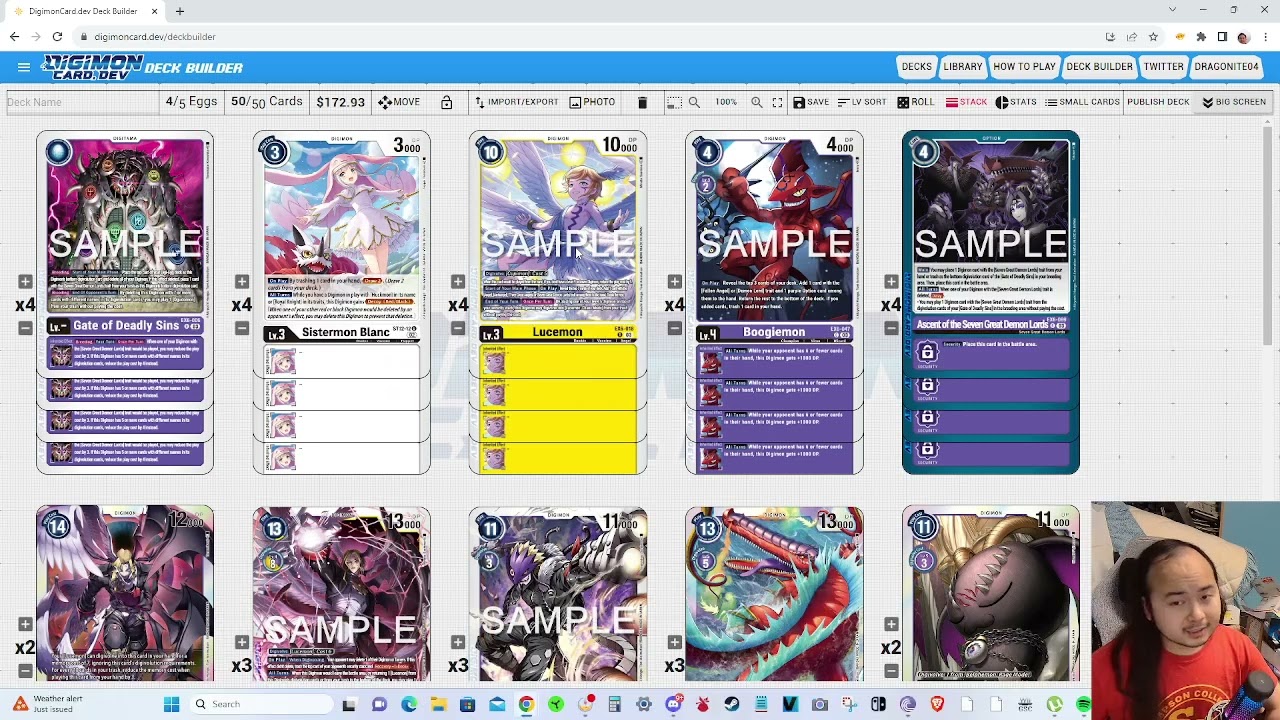1280x720 pixels.
Task: Click the selection rectangle tool icon
Action: point(674,102)
